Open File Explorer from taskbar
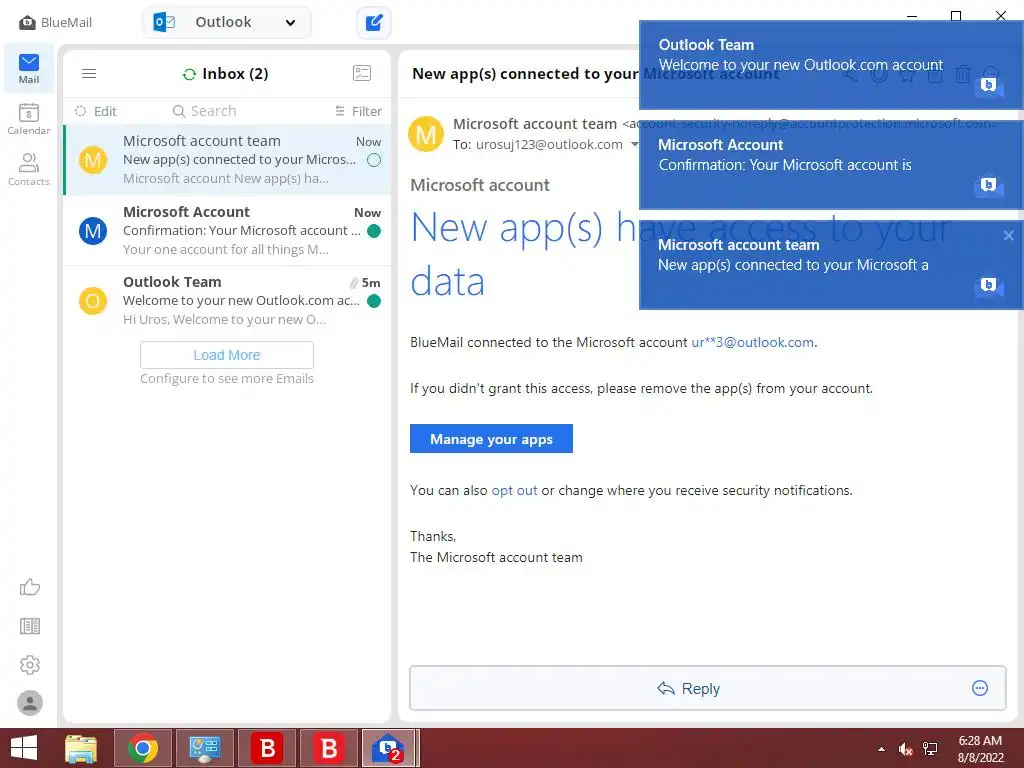 tap(81, 748)
